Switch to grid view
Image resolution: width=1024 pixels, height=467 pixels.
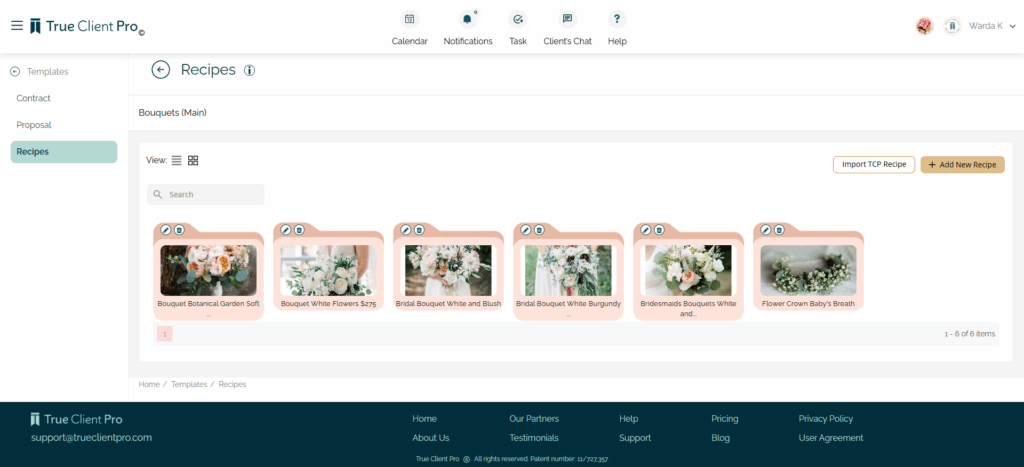tap(193, 160)
